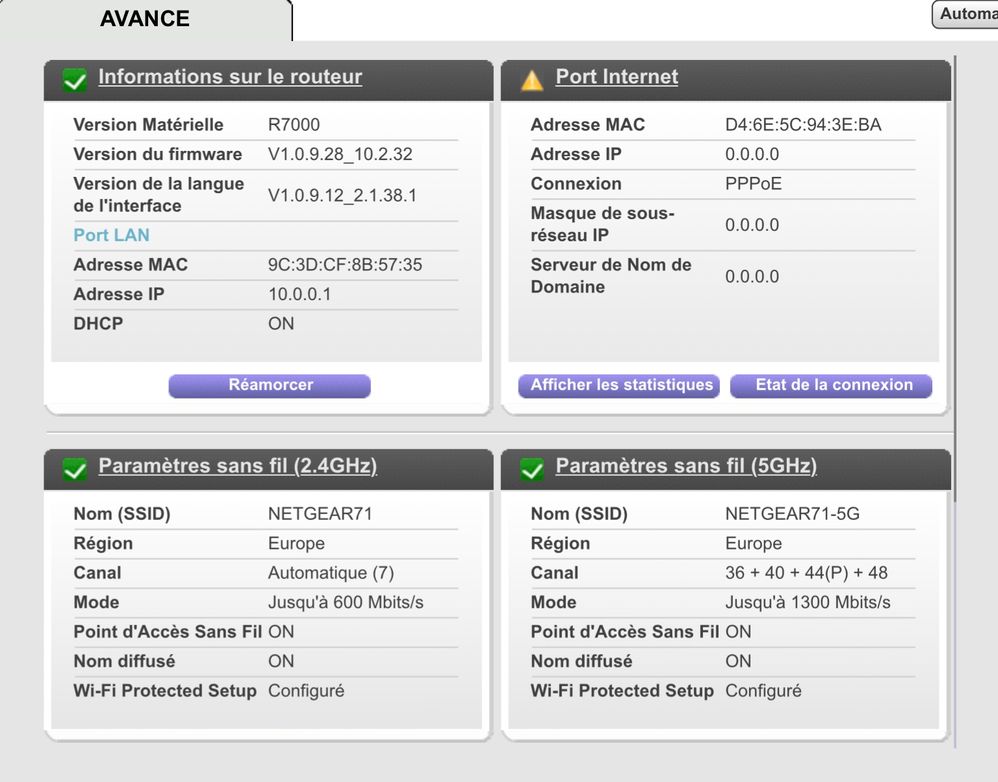998x782 pixels.
Task: Click Version du firmware label
Action: [x=157, y=155]
